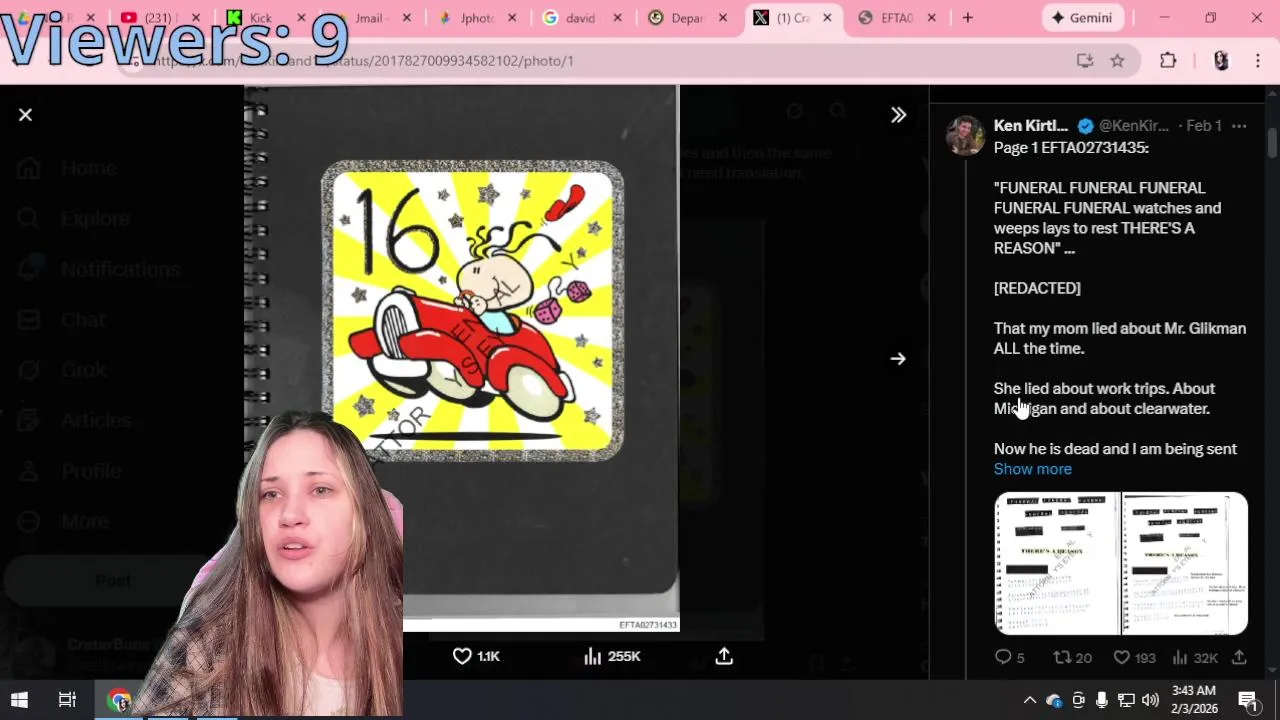
Task: Go to the next photo arrow
Action: [x=898, y=359]
